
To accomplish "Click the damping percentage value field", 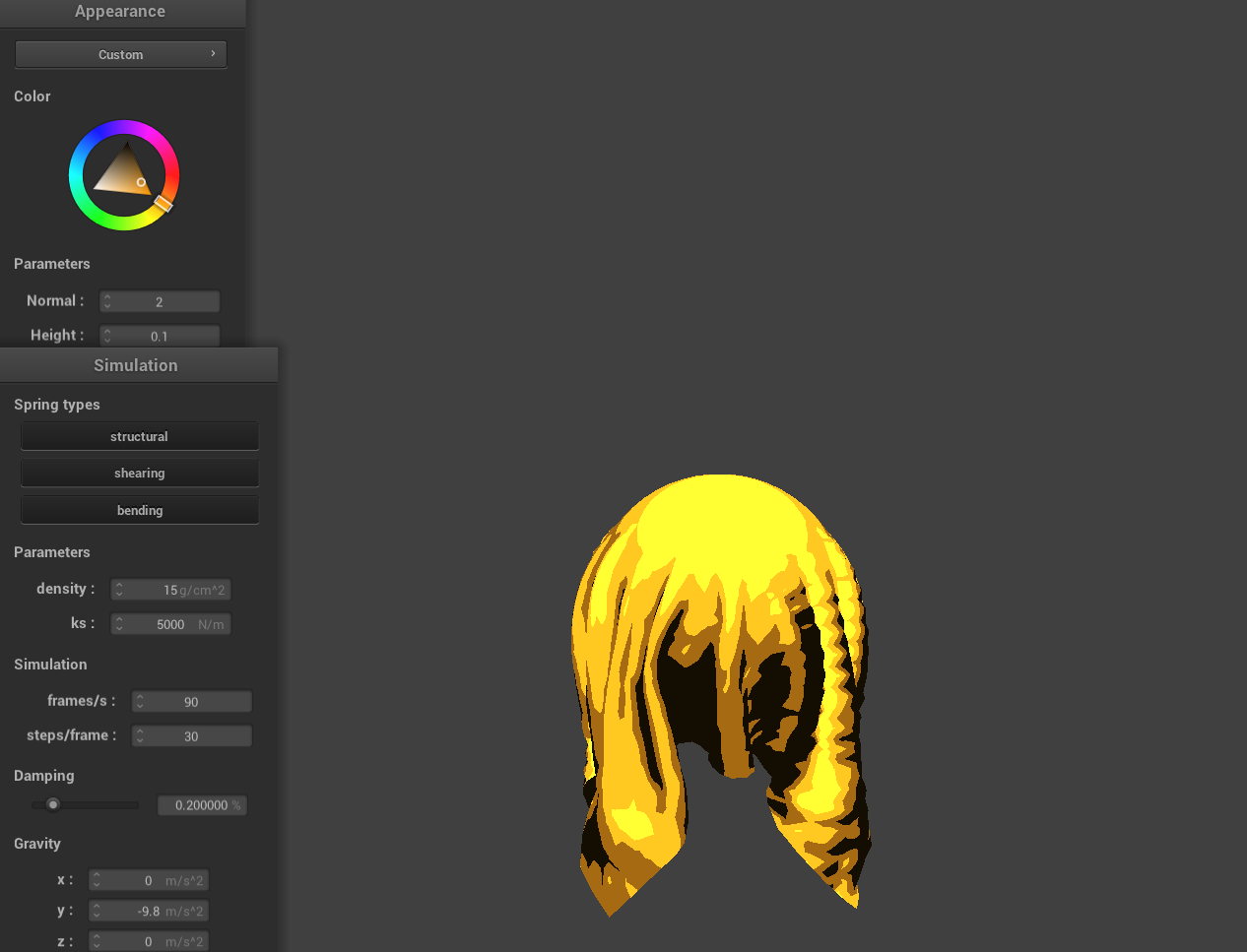I will pyautogui.click(x=202, y=805).
